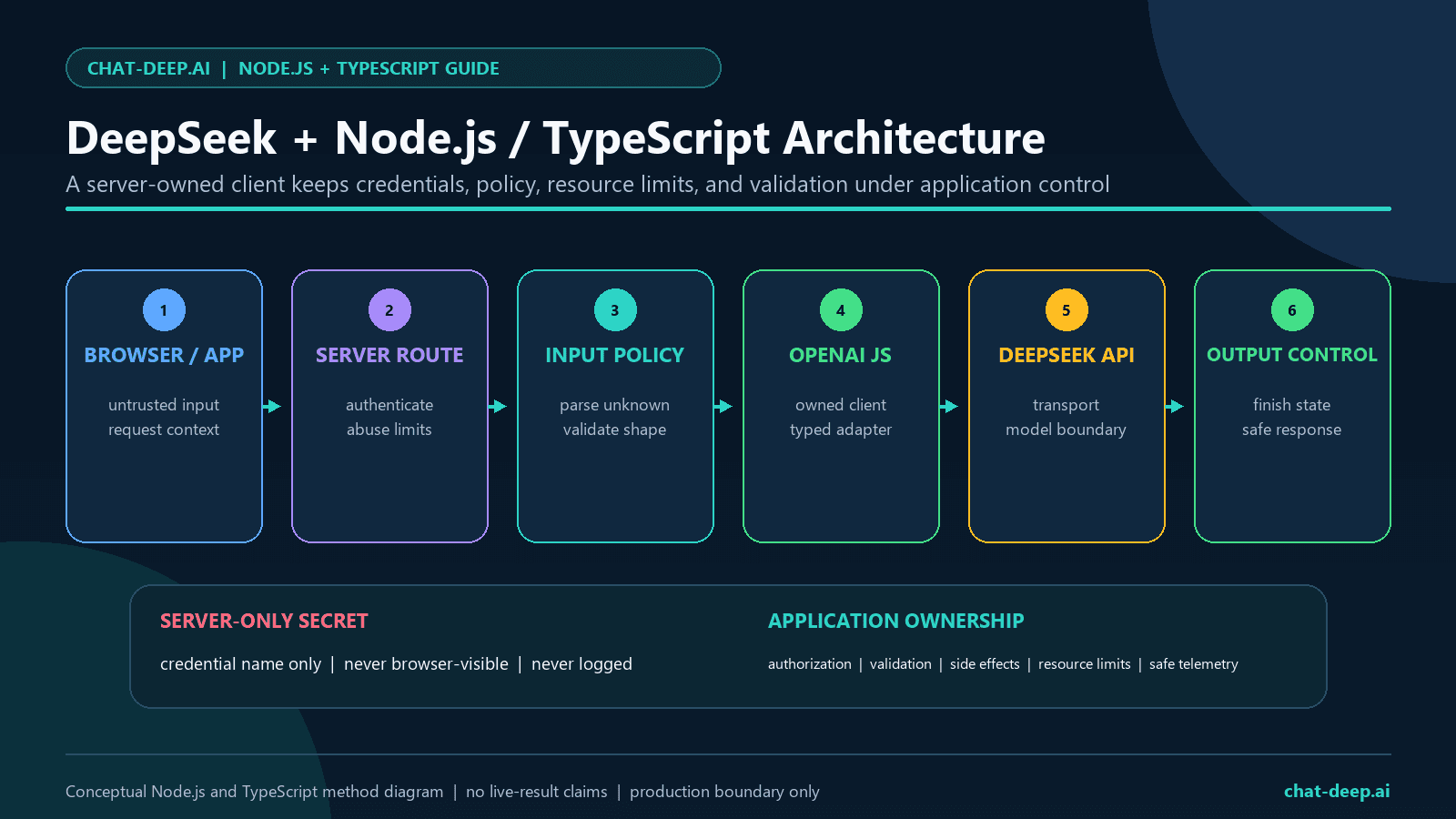Click the 'side effects' text

click(985, 664)
